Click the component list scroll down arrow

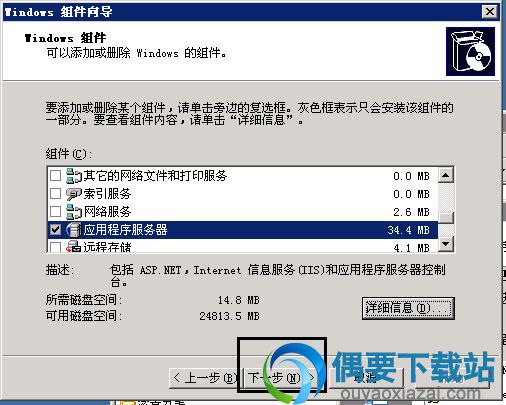[x=446, y=244]
